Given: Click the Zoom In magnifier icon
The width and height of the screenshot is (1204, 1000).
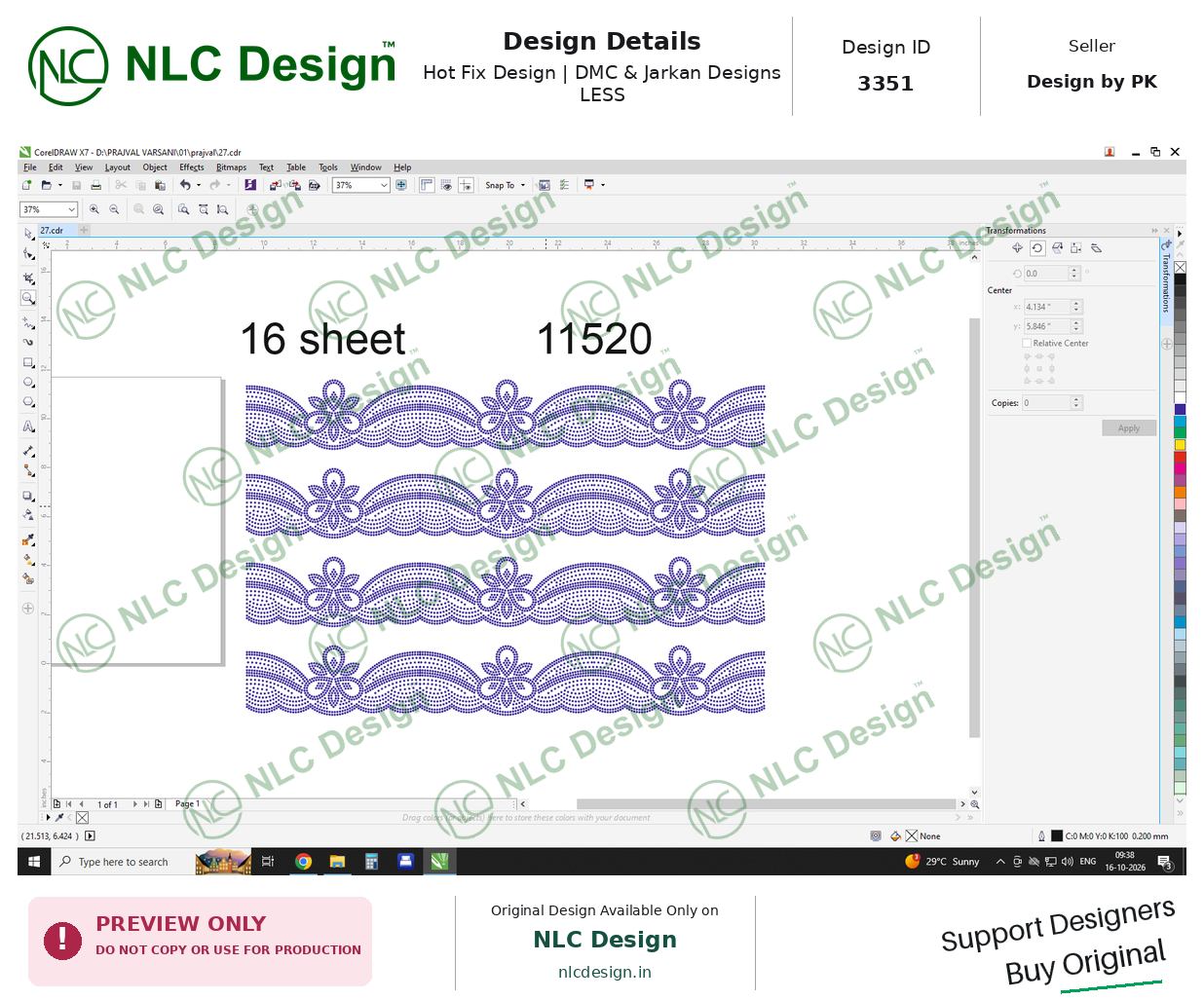Looking at the screenshot, I should tap(94, 209).
